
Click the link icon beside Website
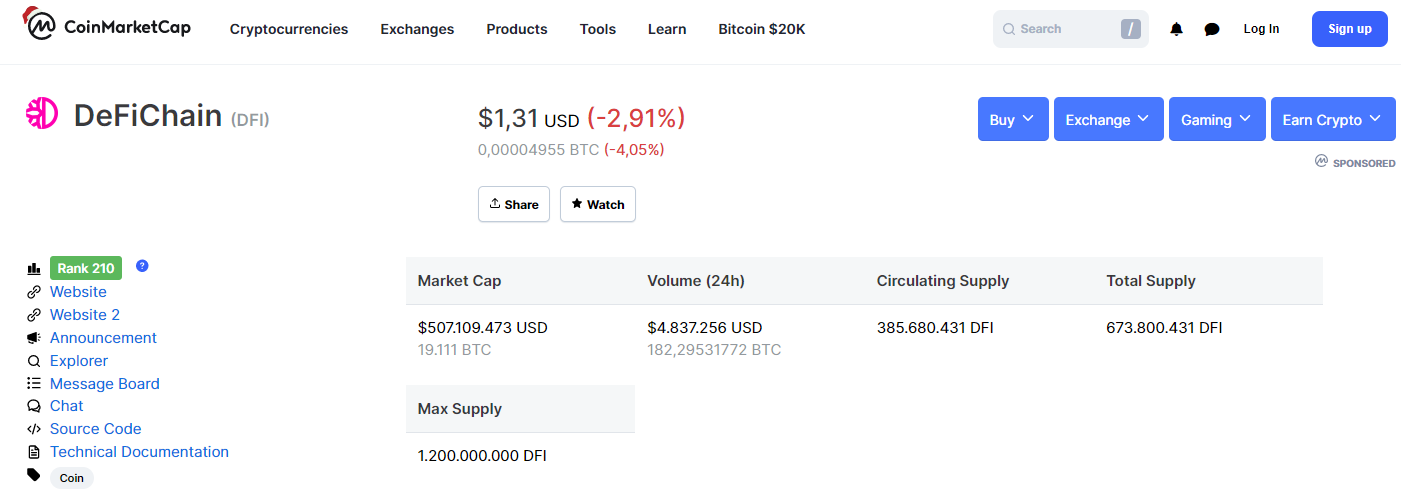click(34, 292)
